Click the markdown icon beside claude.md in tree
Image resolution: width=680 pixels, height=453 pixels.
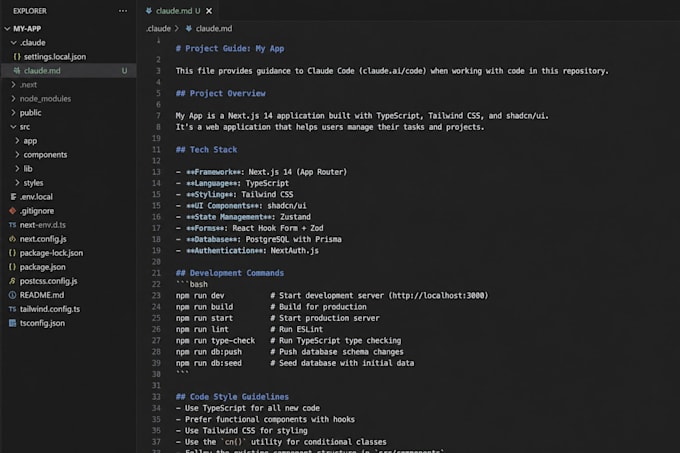tap(17, 71)
